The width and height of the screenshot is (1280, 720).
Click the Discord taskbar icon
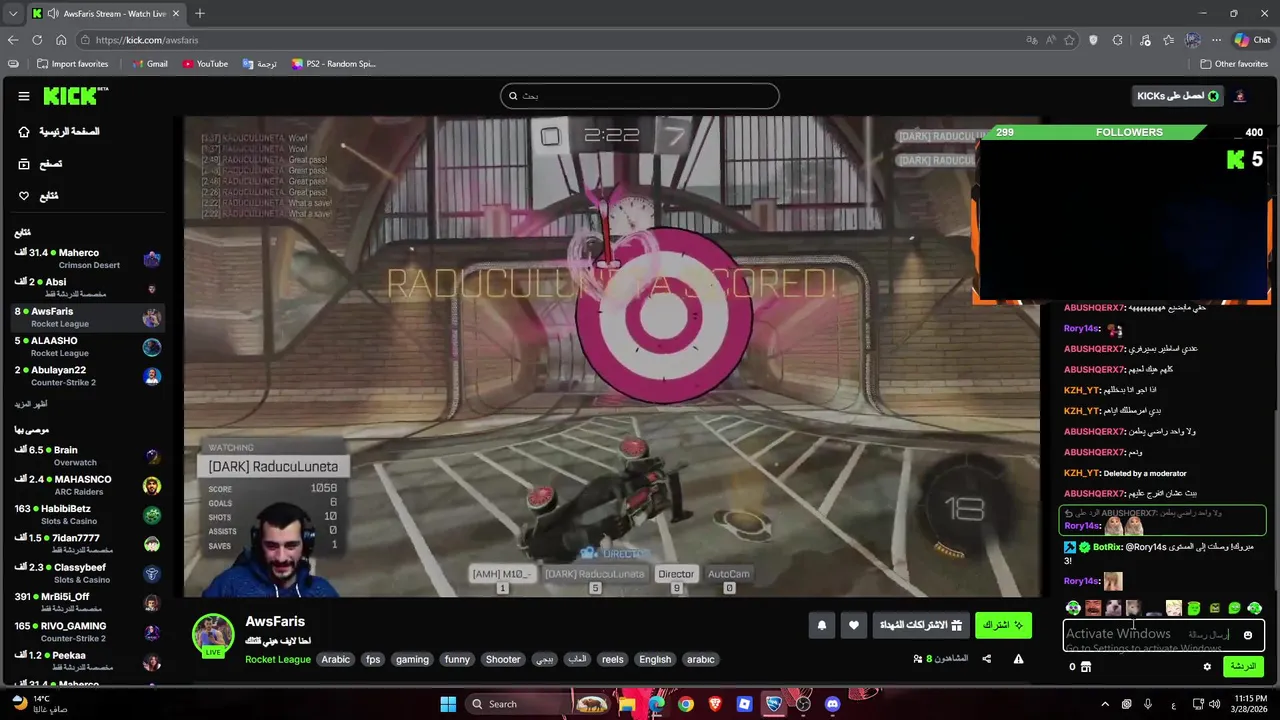(x=832, y=704)
